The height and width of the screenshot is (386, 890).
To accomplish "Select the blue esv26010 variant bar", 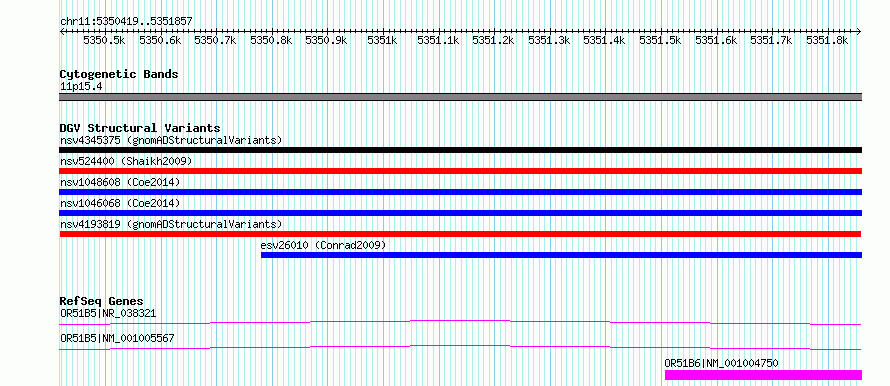I will click(561, 255).
